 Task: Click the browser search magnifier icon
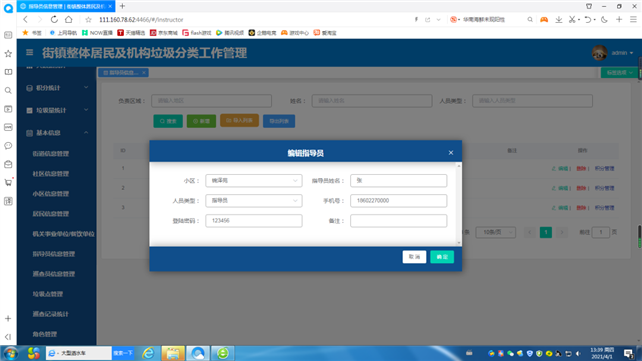530,19
